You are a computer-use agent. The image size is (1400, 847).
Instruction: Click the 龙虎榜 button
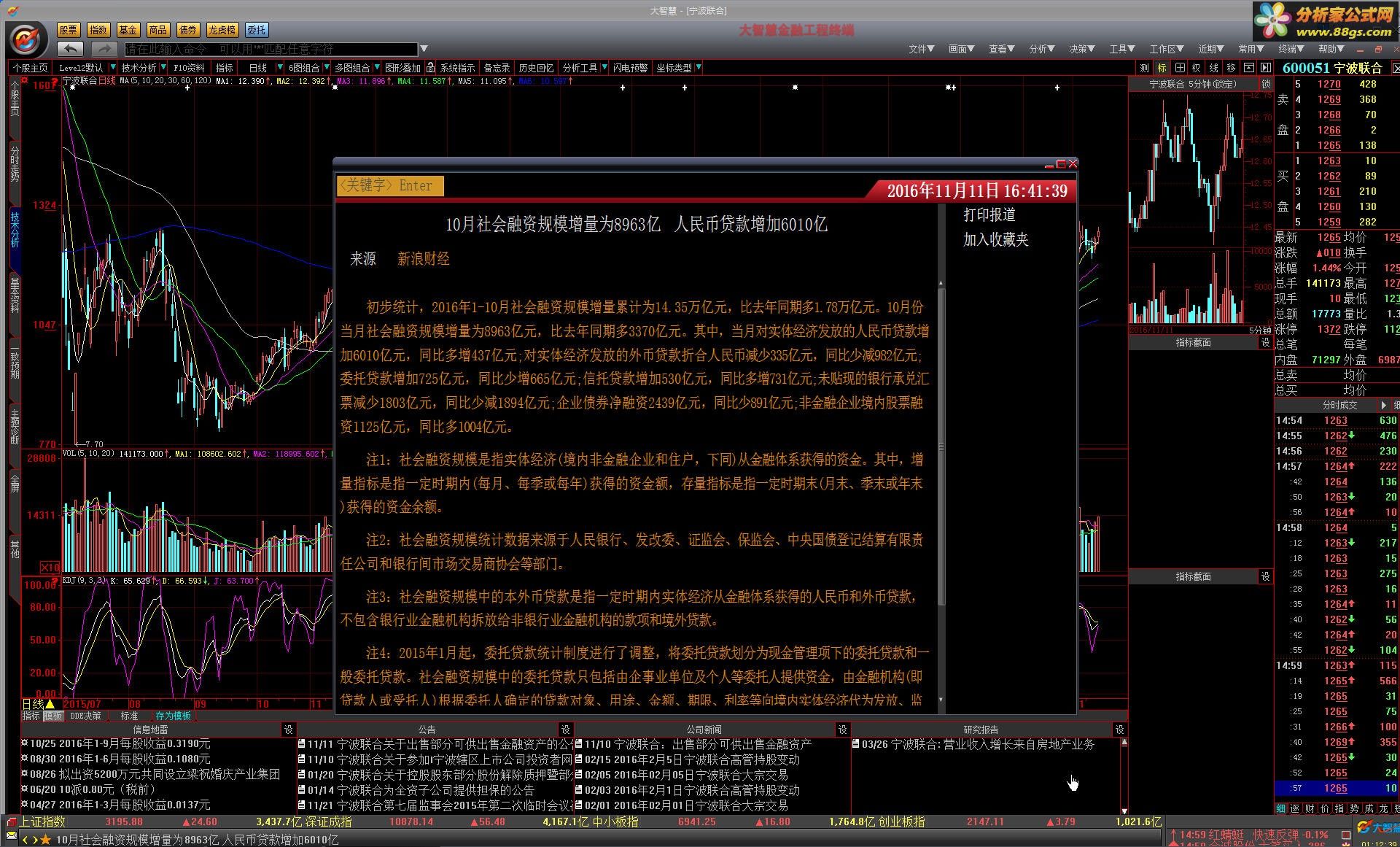pos(222,30)
